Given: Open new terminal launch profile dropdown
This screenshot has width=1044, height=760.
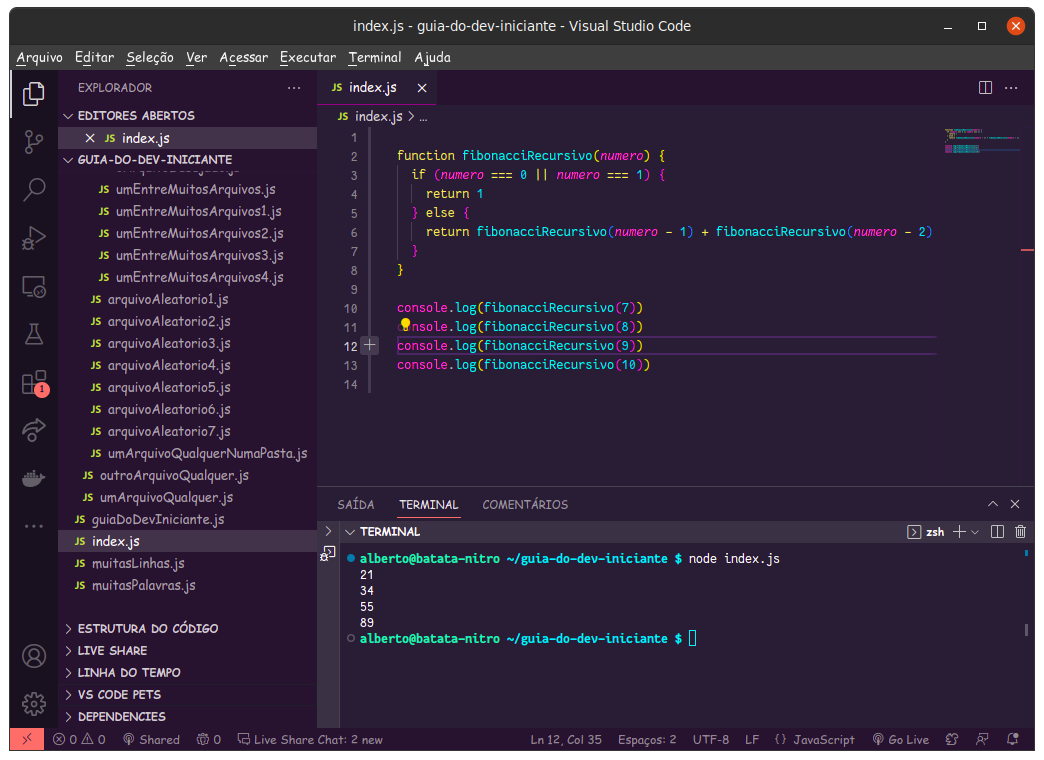Looking at the screenshot, I should click(975, 532).
